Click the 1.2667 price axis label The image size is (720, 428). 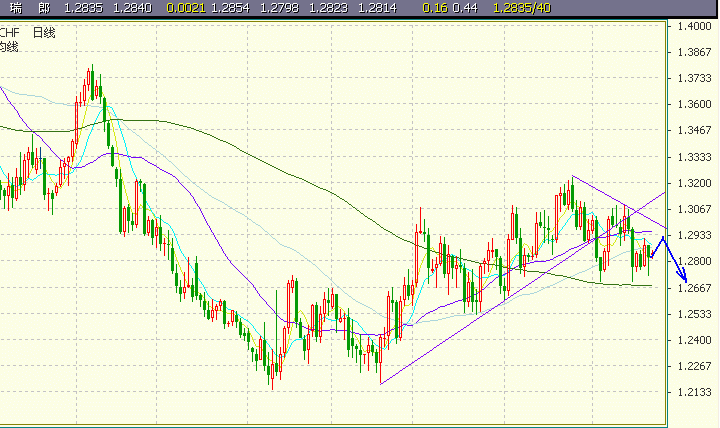694,288
